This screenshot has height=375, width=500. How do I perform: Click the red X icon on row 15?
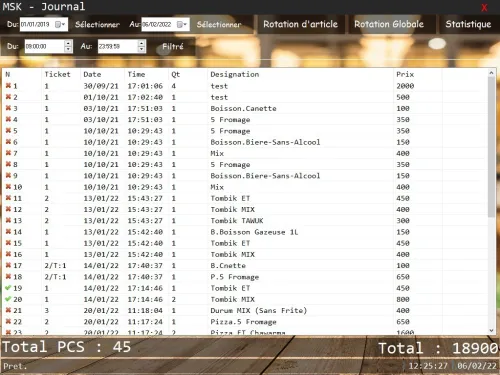[8, 243]
